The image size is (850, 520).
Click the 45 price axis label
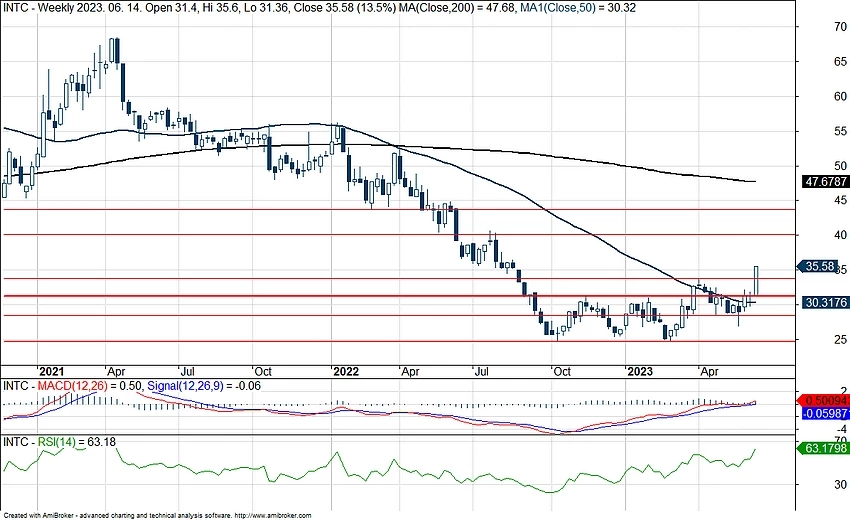[x=841, y=200]
